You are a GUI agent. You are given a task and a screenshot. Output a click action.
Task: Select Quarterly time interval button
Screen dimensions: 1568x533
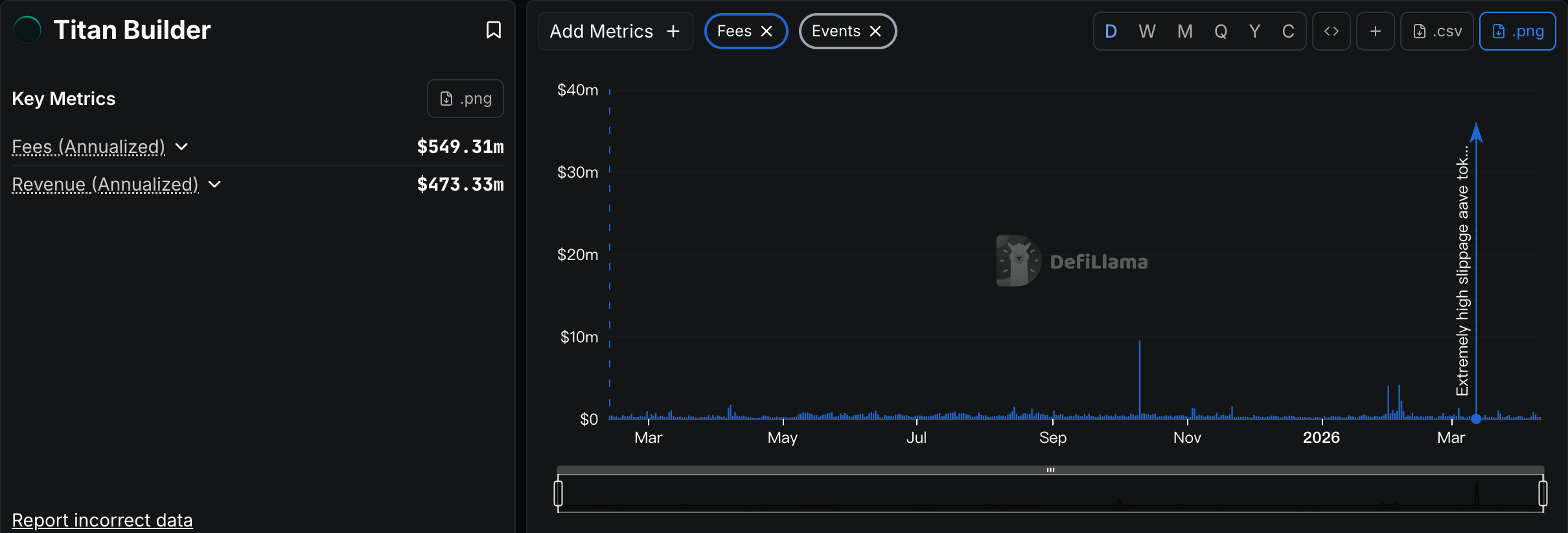[1221, 30]
